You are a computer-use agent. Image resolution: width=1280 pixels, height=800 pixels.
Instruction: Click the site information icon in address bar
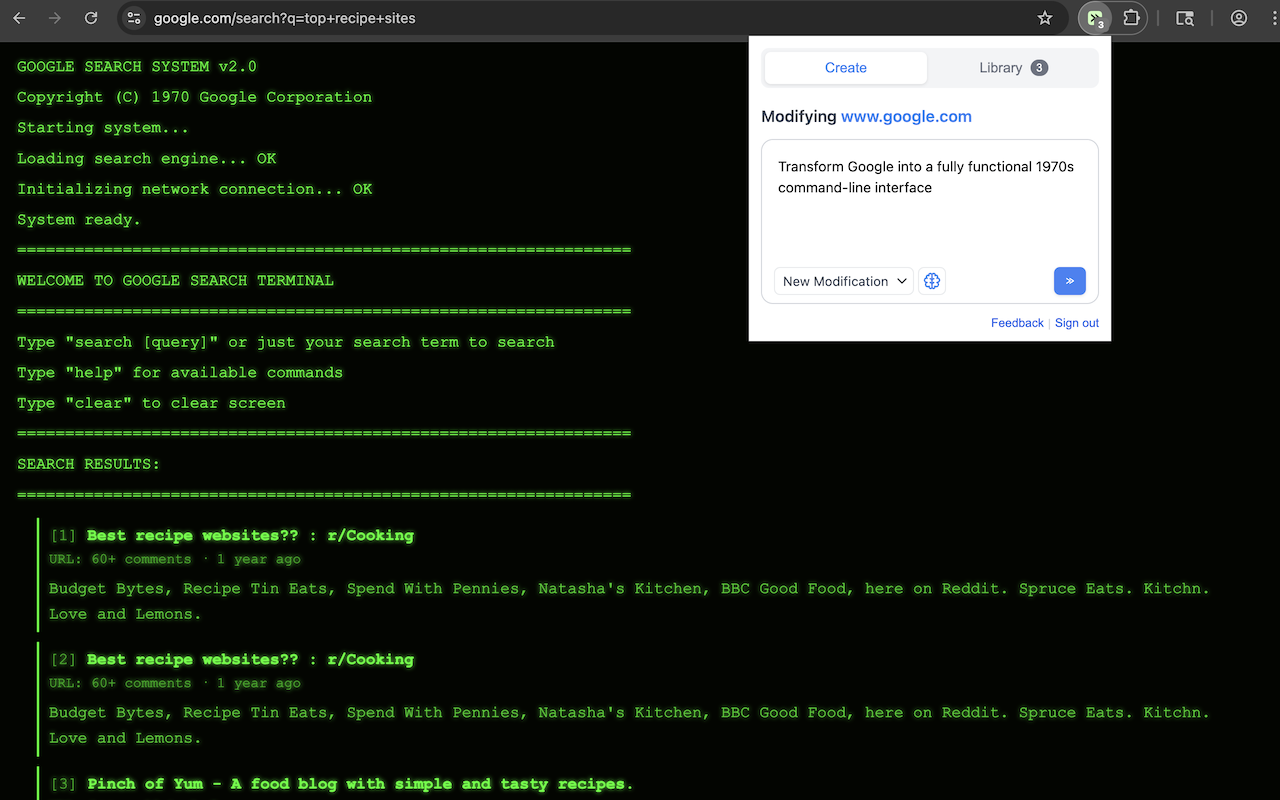point(133,18)
